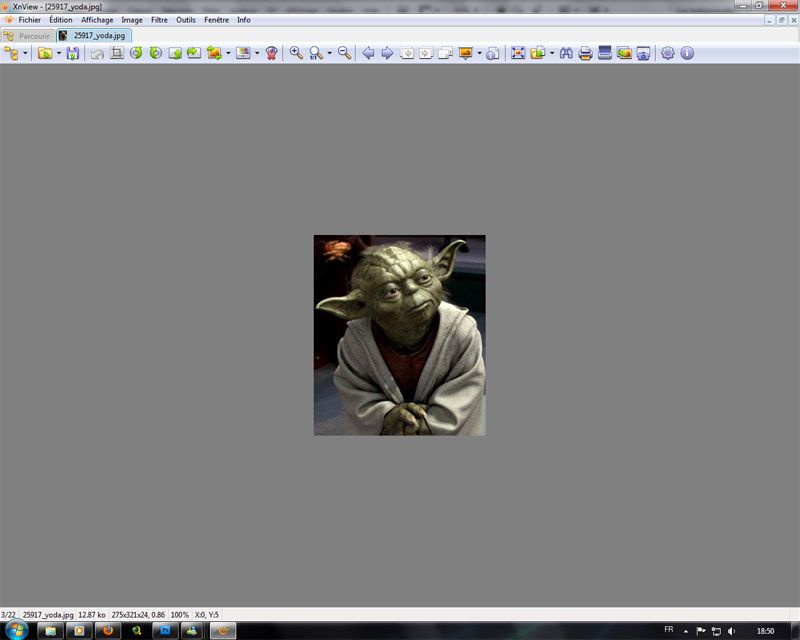Click 12.87 ko file size in status bar
This screenshot has height=640, width=800.
92,615
